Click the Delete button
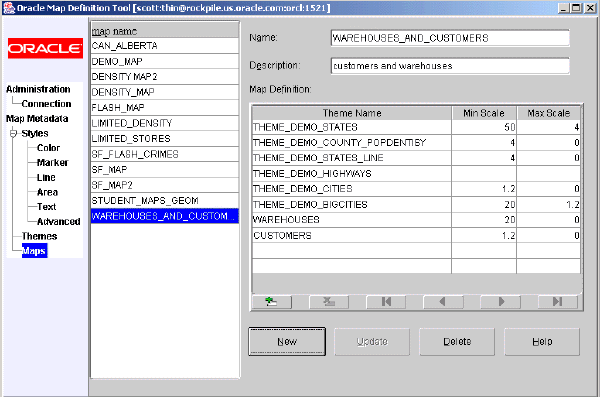This screenshot has width=600, height=397. [x=457, y=341]
